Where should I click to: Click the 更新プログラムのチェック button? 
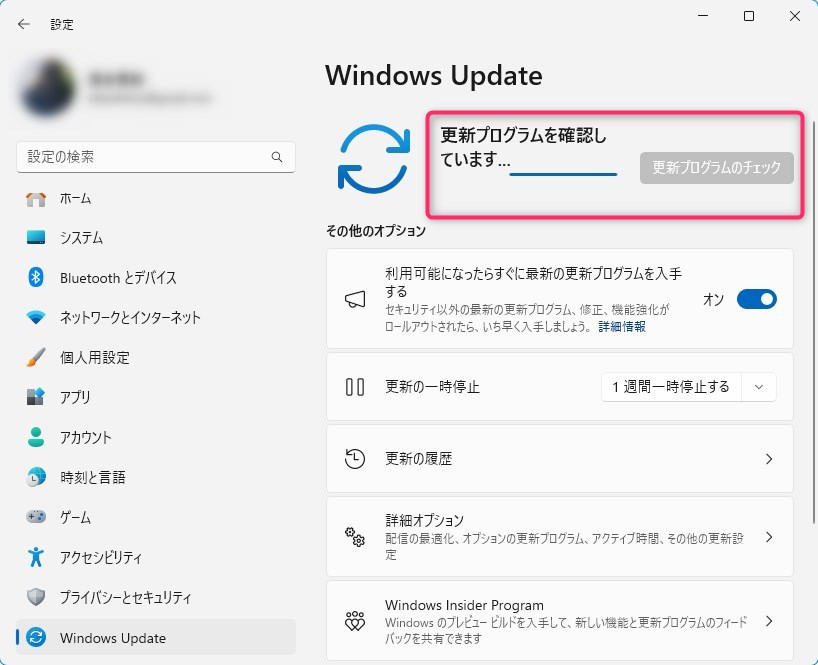[716, 169]
